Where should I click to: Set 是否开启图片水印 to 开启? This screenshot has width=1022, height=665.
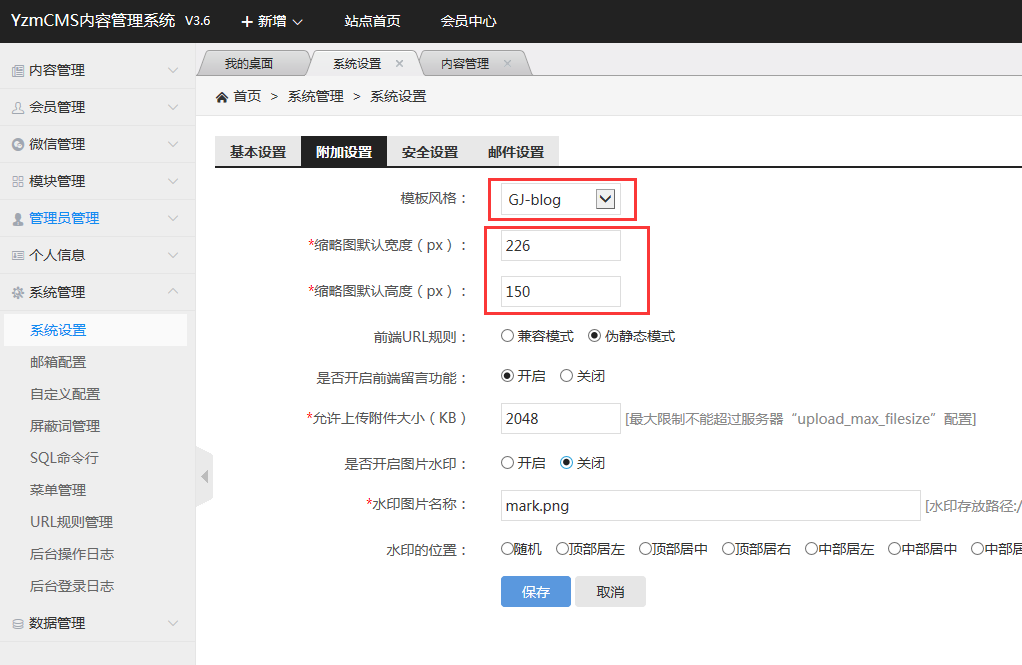pyautogui.click(x=508, y=462)
